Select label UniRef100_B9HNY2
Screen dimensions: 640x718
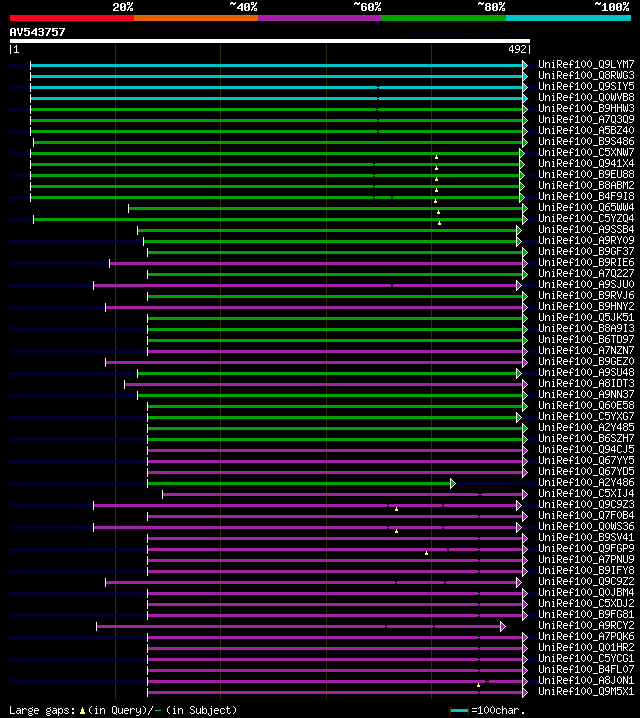coord(586,306)
